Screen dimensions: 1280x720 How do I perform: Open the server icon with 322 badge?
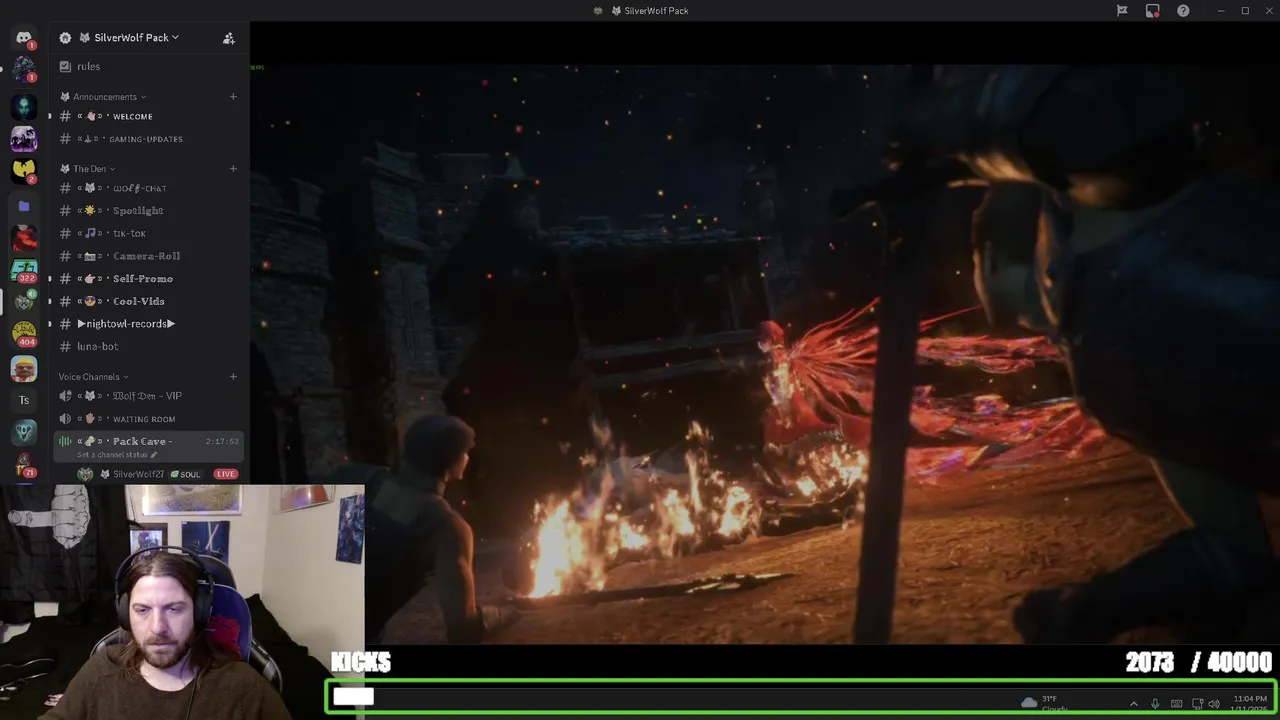click(24, 270)
